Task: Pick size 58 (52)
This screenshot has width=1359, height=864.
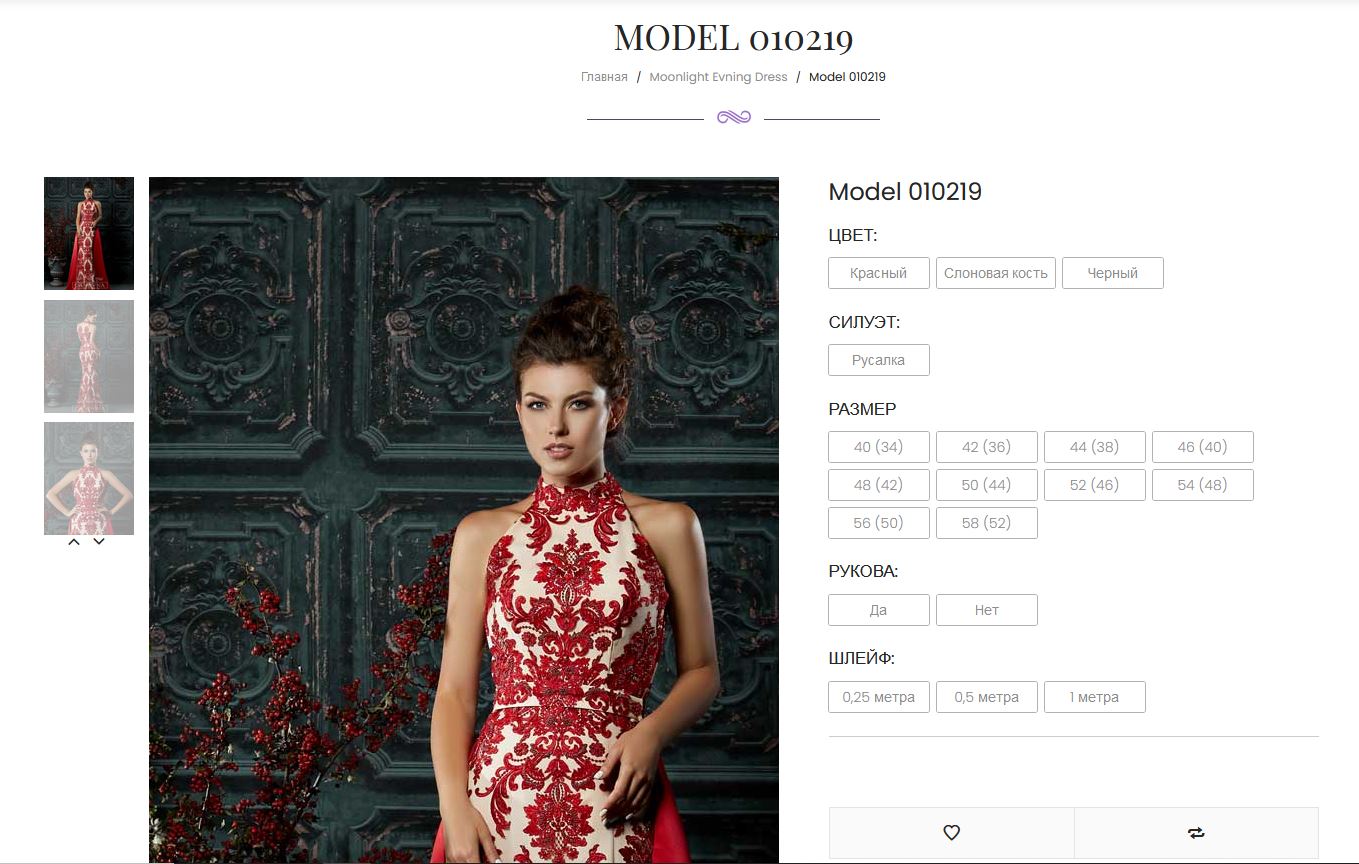Action: click(x=987, y=523)
